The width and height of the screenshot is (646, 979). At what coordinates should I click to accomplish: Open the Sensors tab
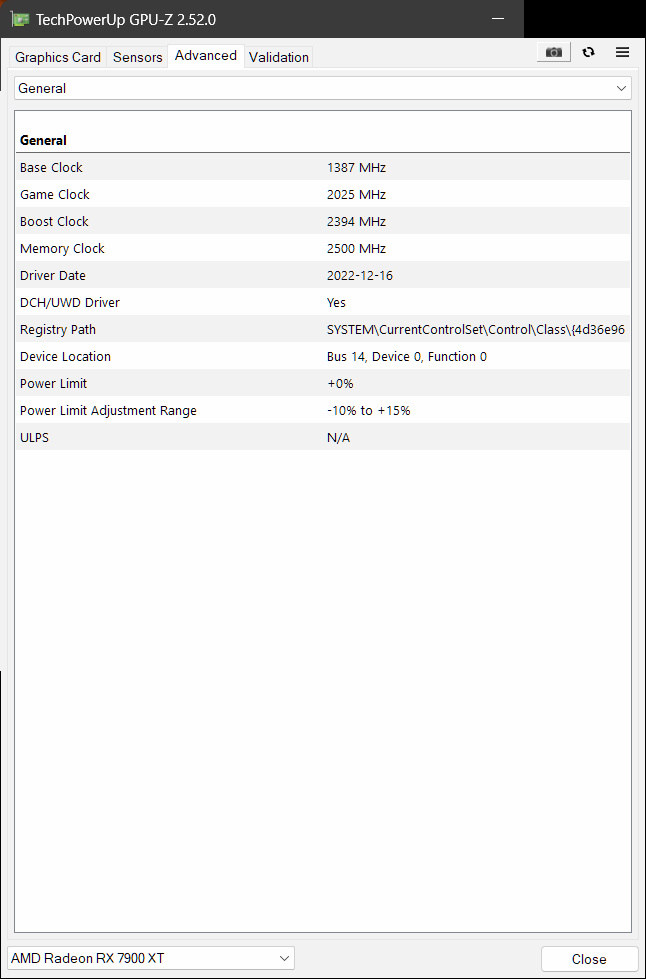(137, 57)
